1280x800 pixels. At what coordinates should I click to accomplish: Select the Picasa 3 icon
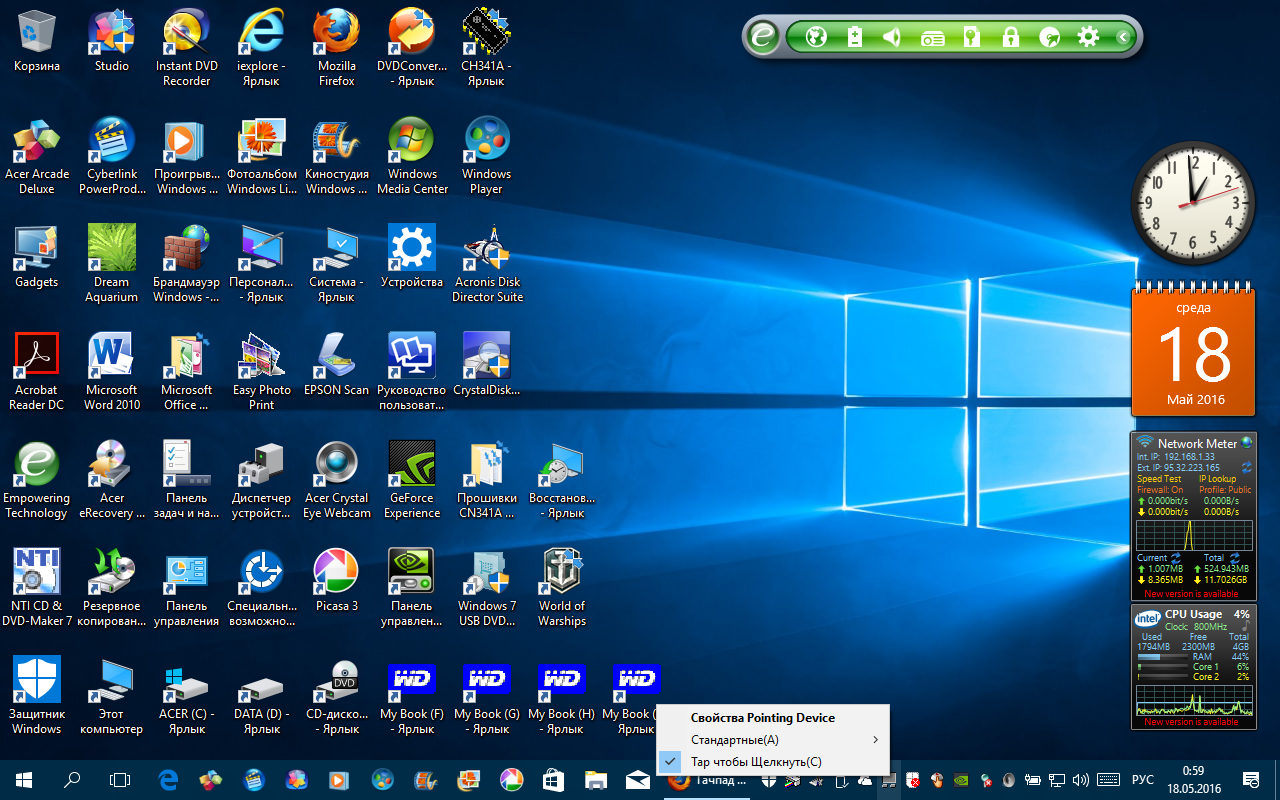pos(337,581)
